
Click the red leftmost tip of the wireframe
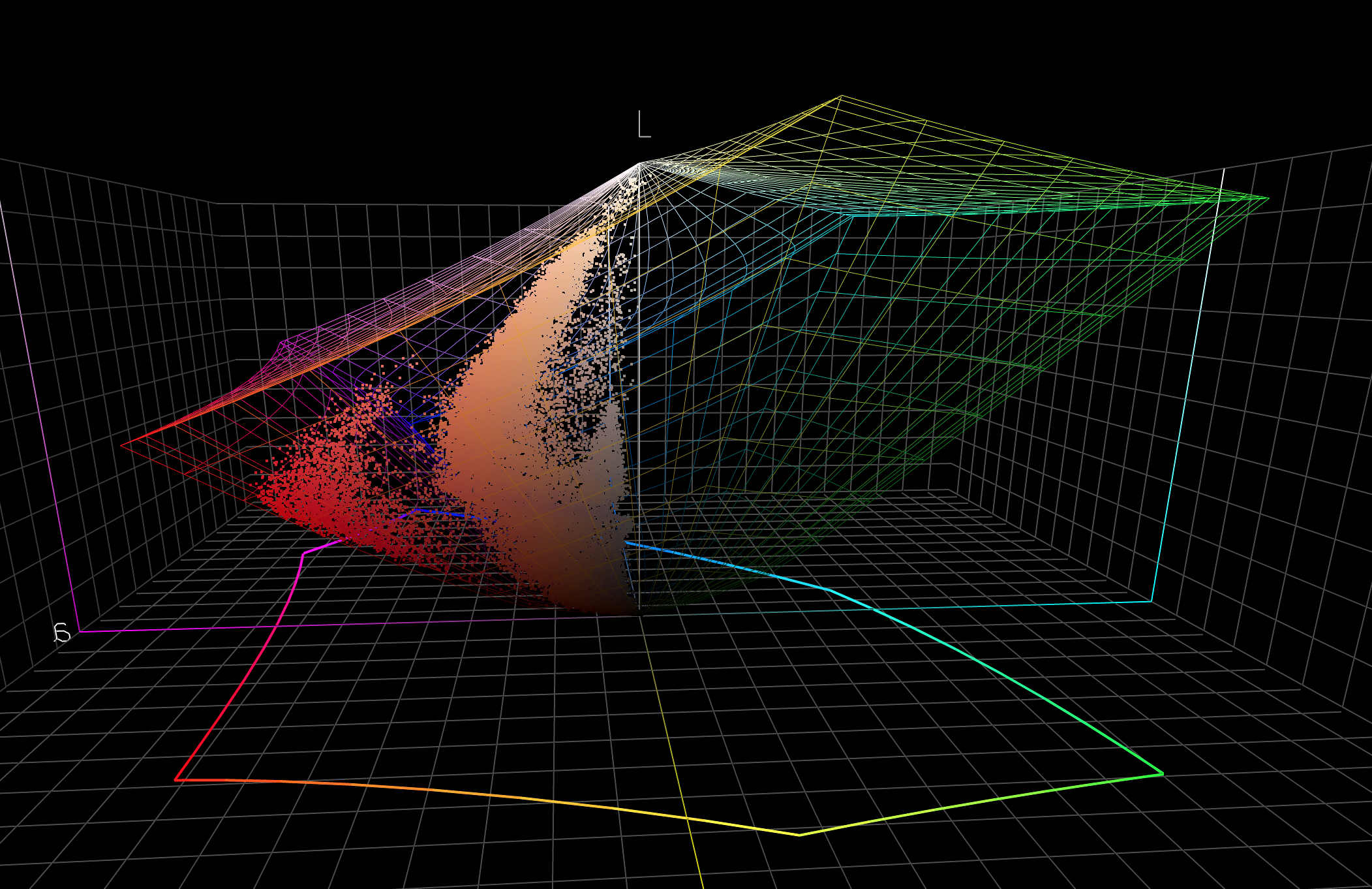121,445
